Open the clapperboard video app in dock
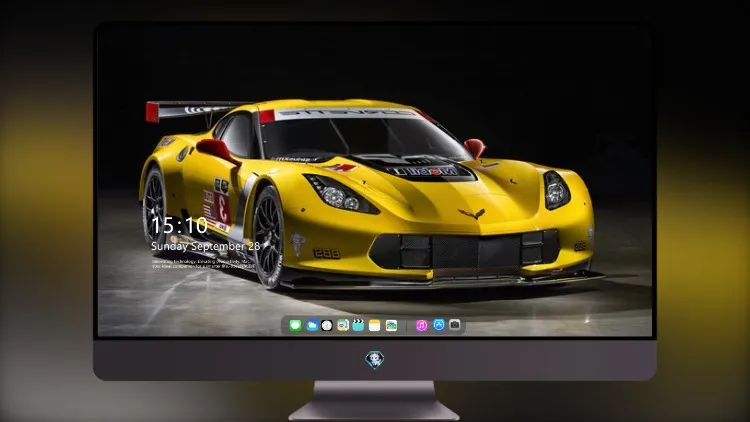Image resolution: width=750 pixels, height=422 pixels. click(358, 325)
